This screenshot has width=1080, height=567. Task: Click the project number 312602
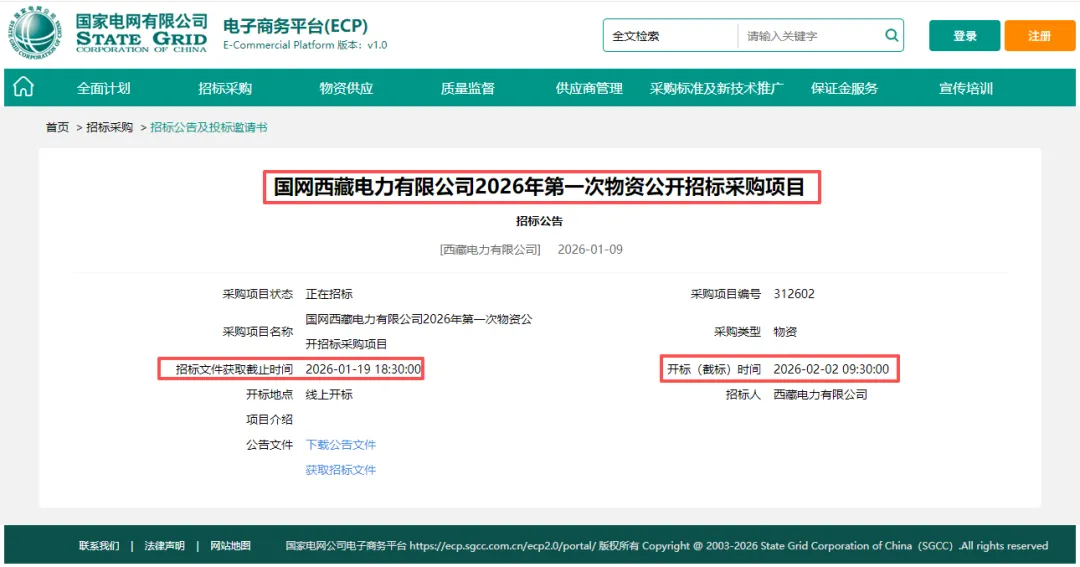coord(794,294)
